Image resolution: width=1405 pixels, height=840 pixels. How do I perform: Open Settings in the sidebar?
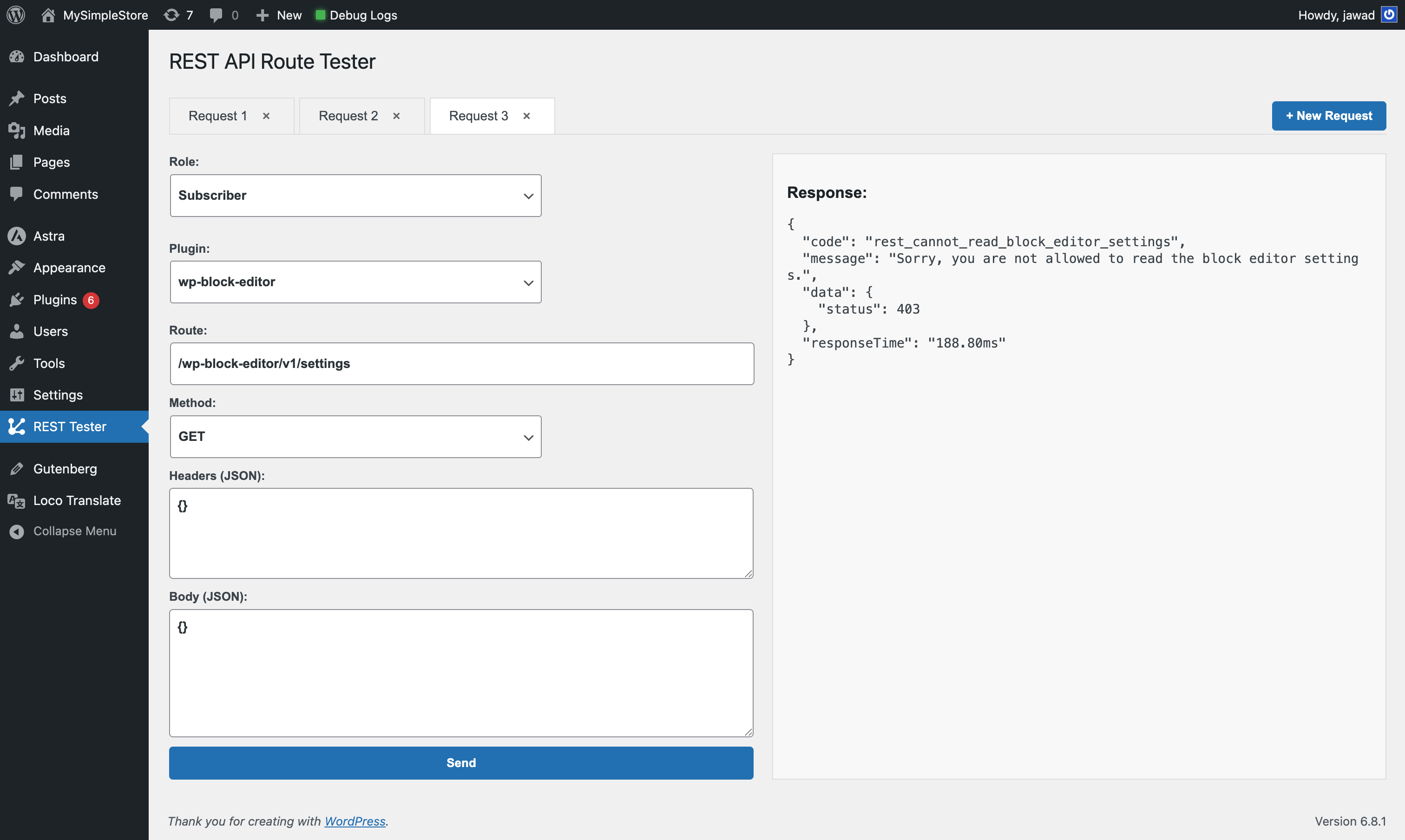74,395
